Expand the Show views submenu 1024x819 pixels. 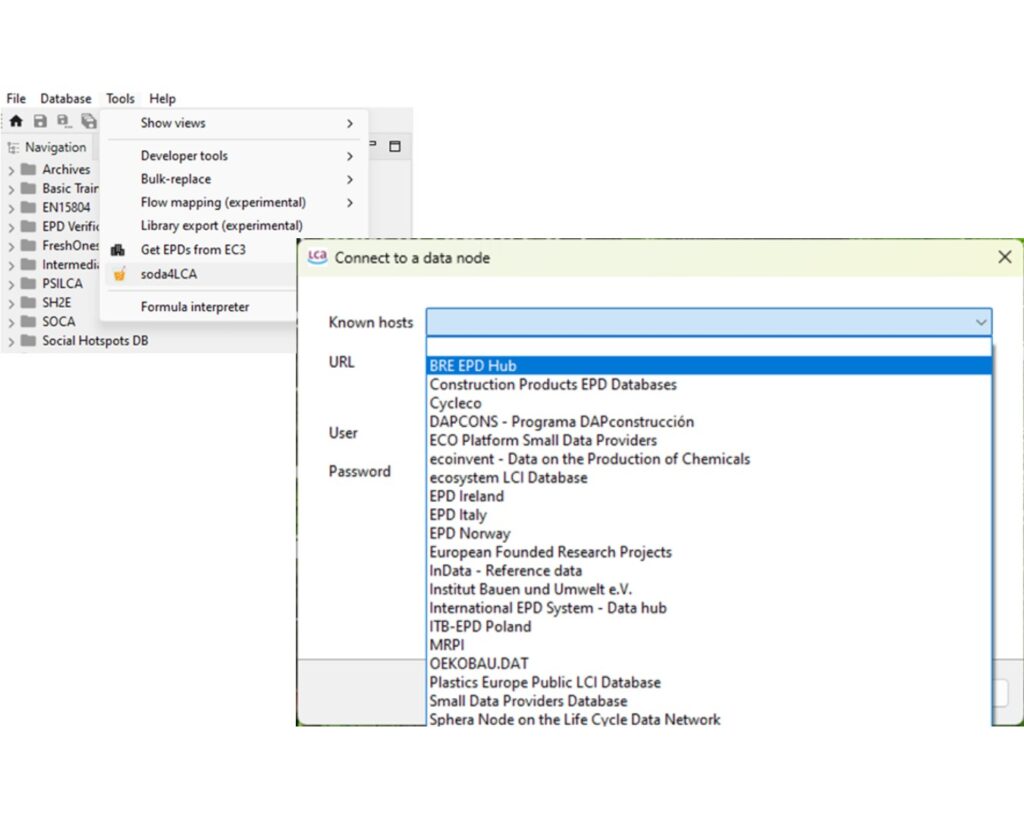coord(350,123)
